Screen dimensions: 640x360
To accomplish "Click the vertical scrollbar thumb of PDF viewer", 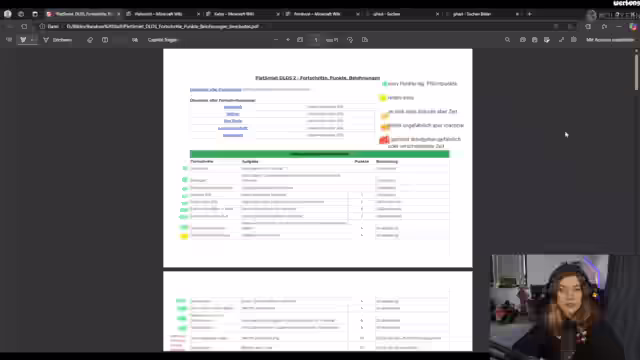I will (636, 72).
